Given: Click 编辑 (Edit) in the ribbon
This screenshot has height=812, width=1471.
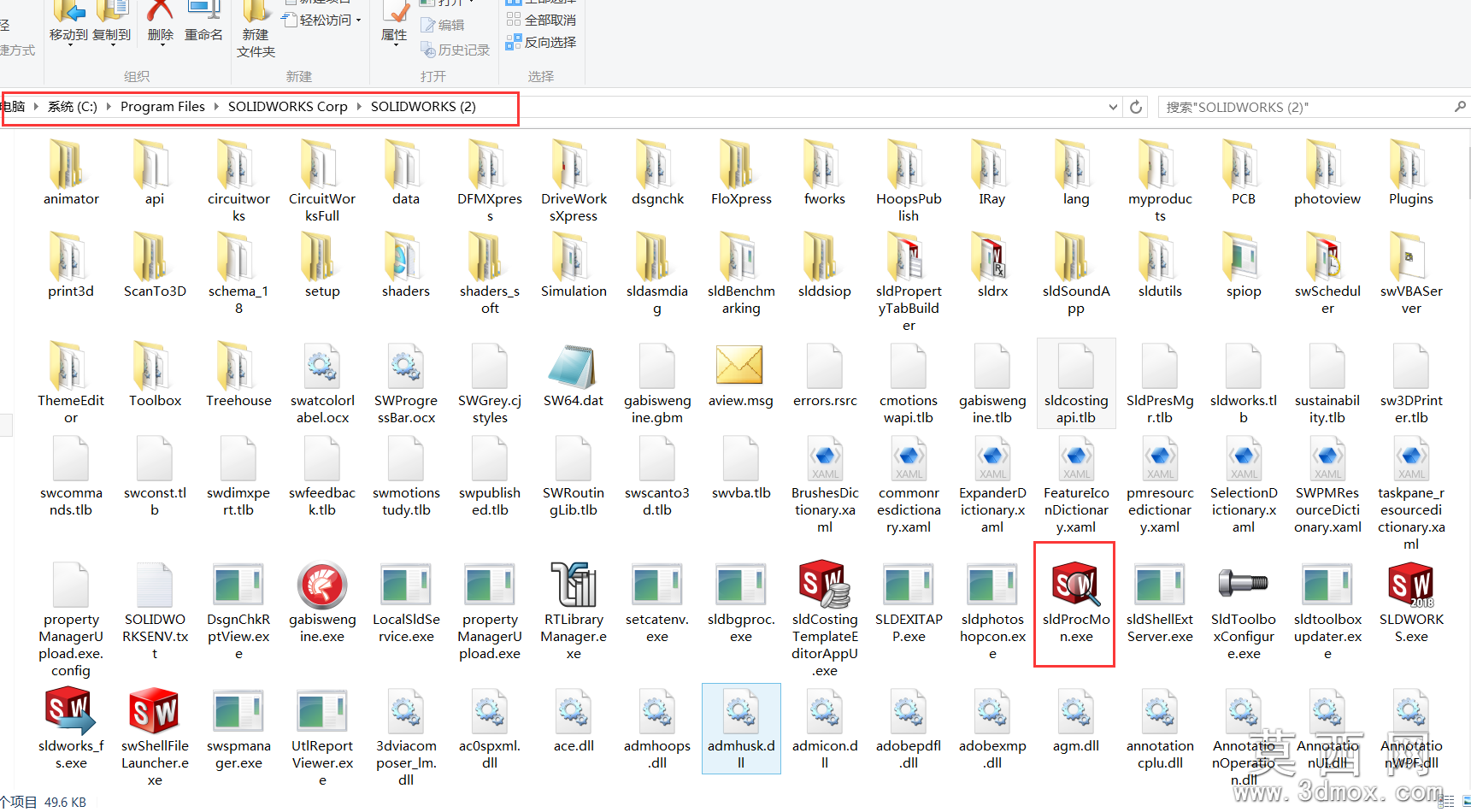Looking at the screenshot, I should [444, 26].
